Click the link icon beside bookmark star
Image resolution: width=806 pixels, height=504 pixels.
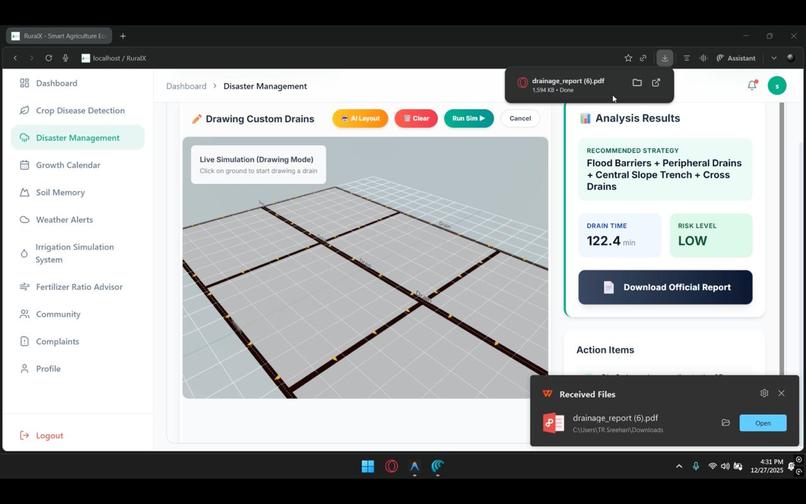pyautogui.click(x=643, y=58)
